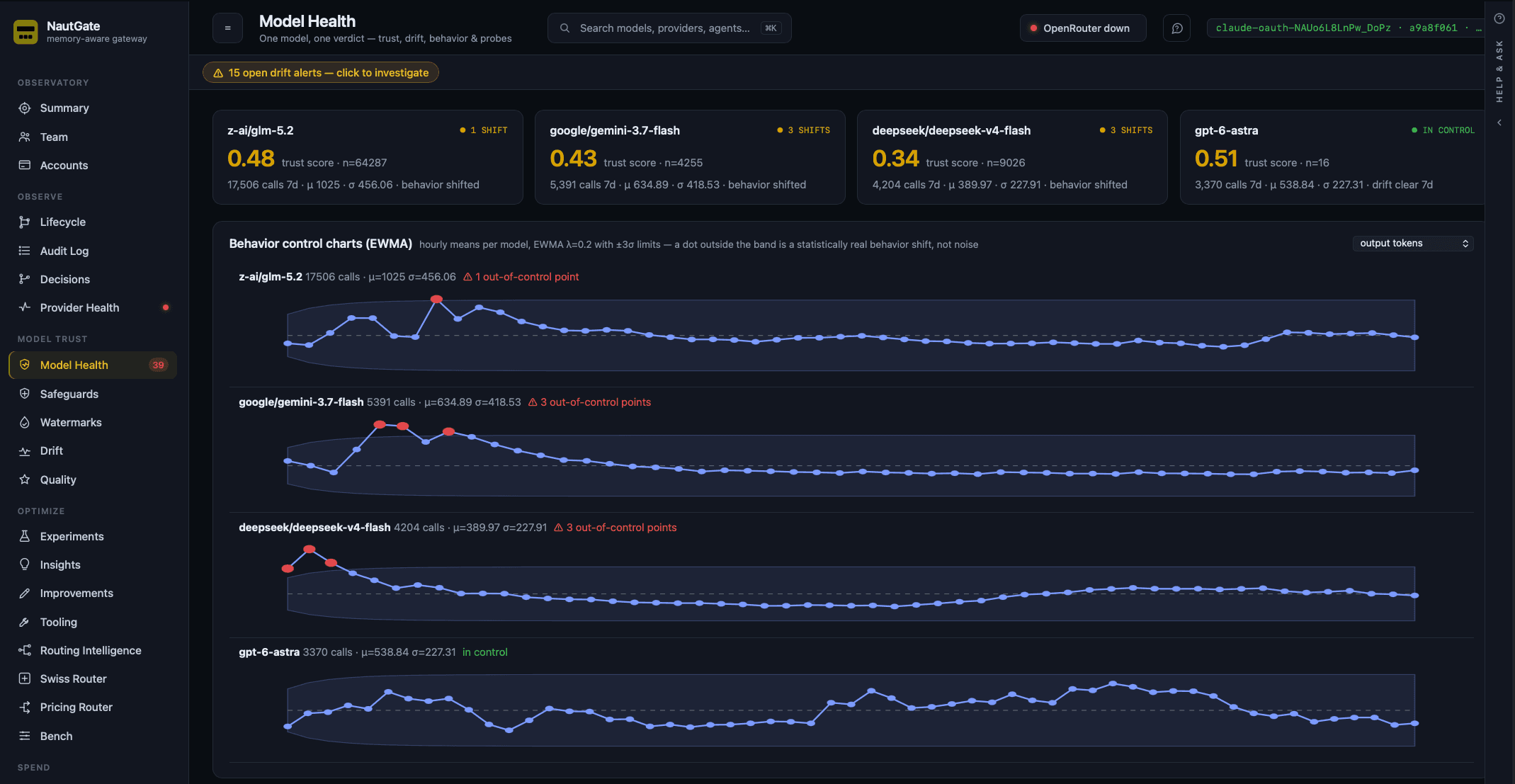Click the 15 open drift alerts banner
Viewport: 1515px width, 784px height.
tap(321, 72)
